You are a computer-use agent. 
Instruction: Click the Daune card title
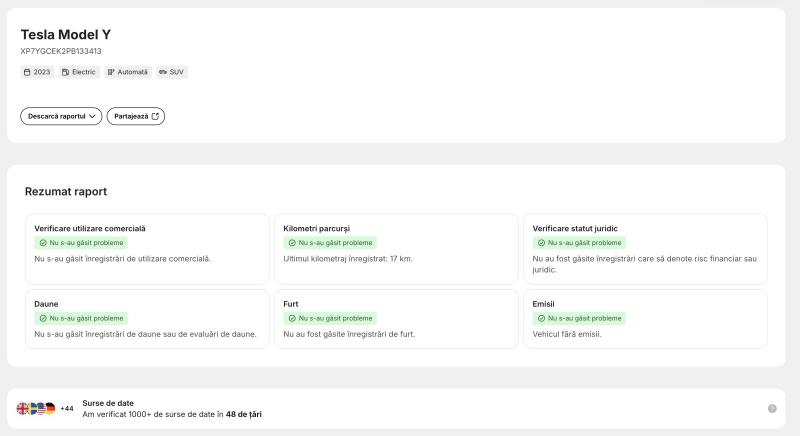click(46, 304)
